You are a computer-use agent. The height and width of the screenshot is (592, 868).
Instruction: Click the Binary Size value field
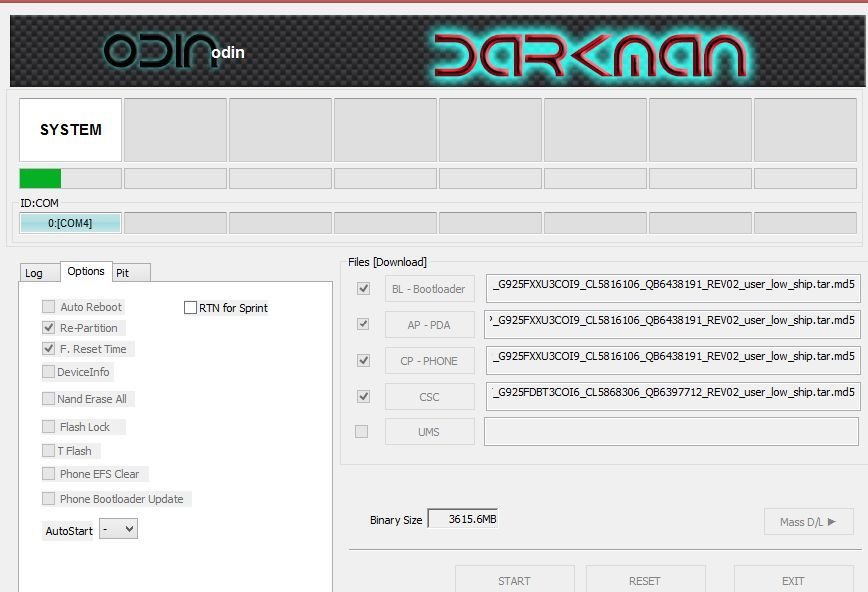(463, 519)
